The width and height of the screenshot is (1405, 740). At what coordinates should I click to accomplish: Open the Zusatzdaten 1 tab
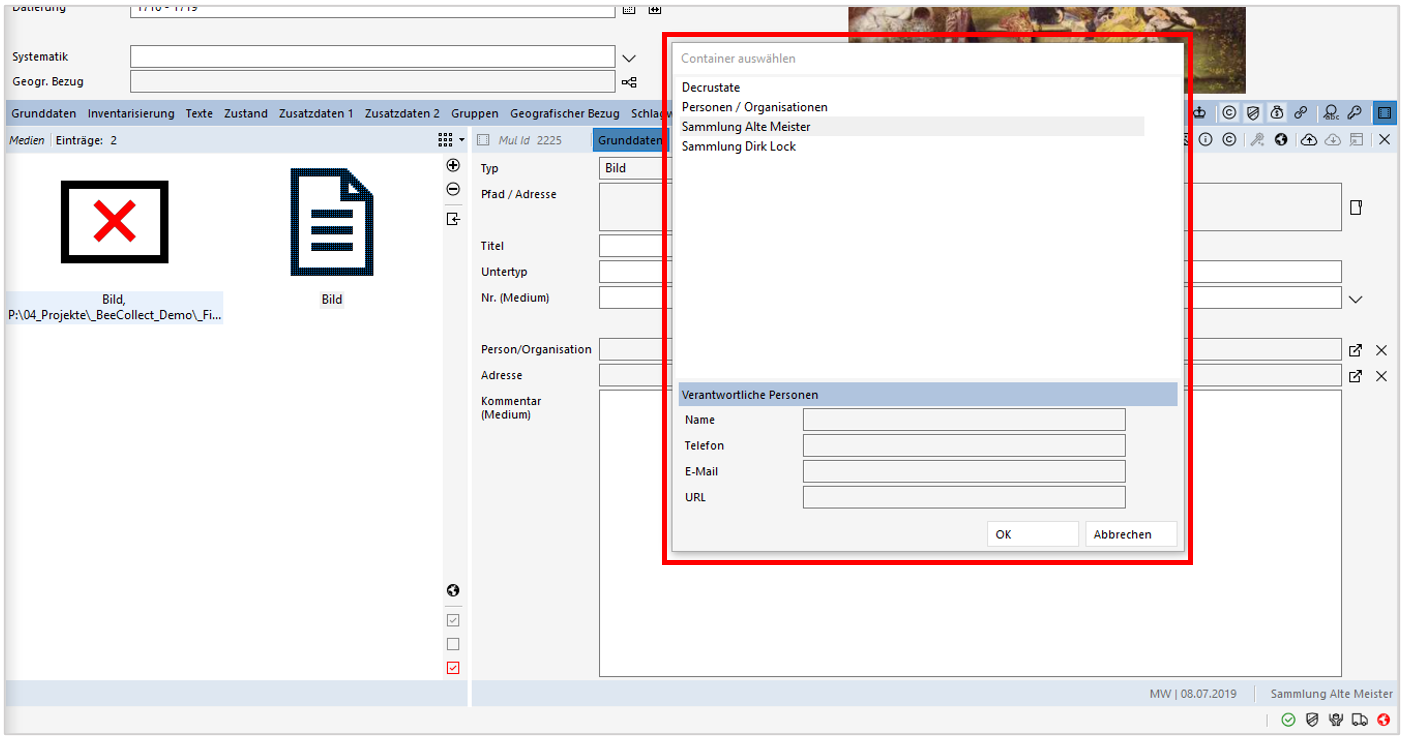[x=316, y=114]
